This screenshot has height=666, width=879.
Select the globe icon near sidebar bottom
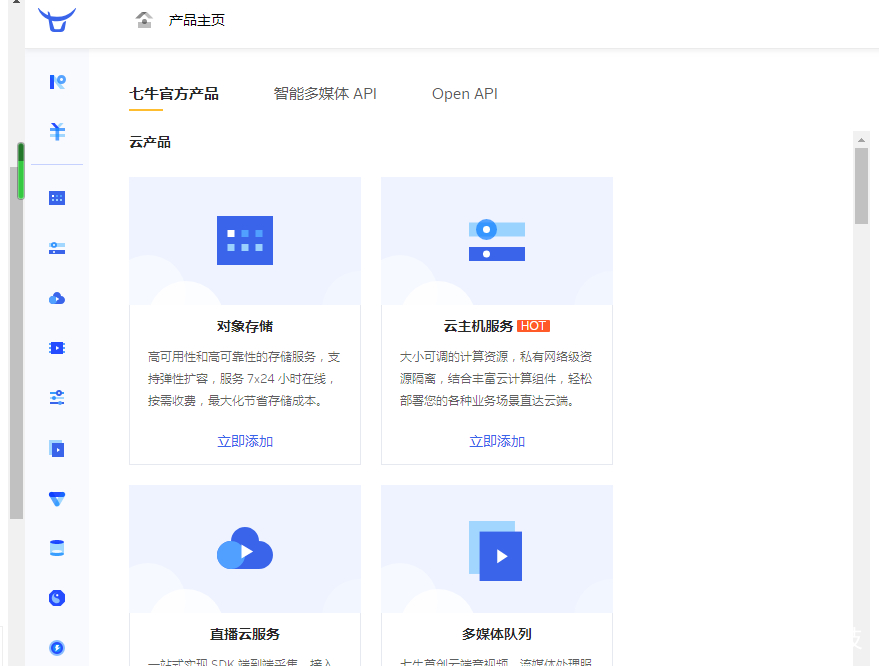57,598
